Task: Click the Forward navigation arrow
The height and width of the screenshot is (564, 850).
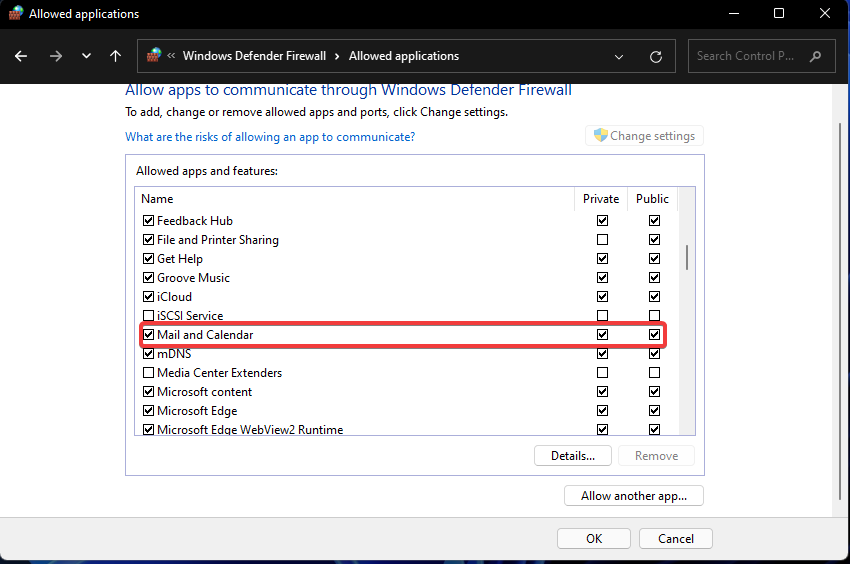Action: coord(56,56)
